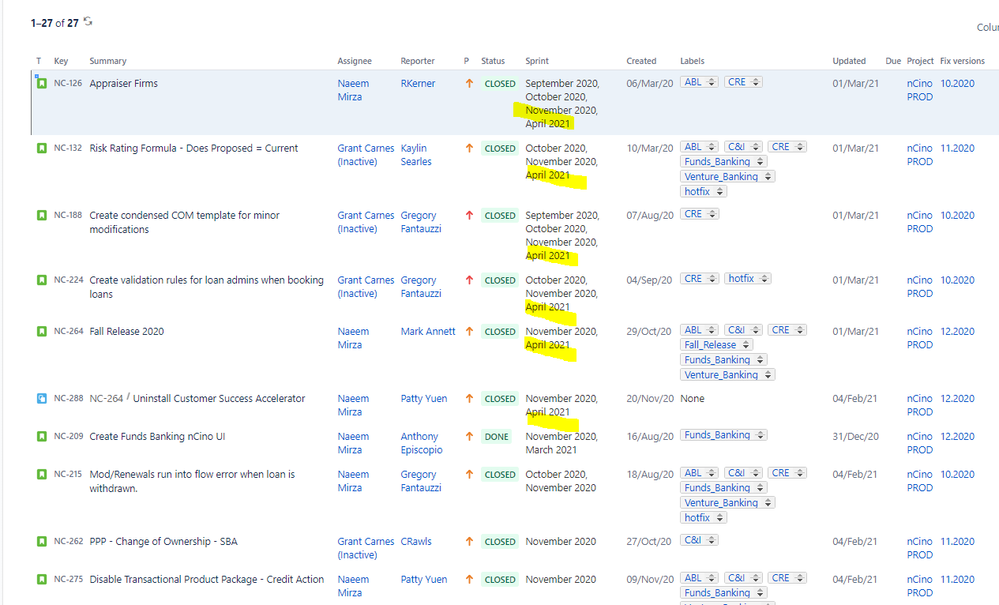Open the Fall_Release label dropdown on NC-264
999x605 pixels.
(745, 345)
